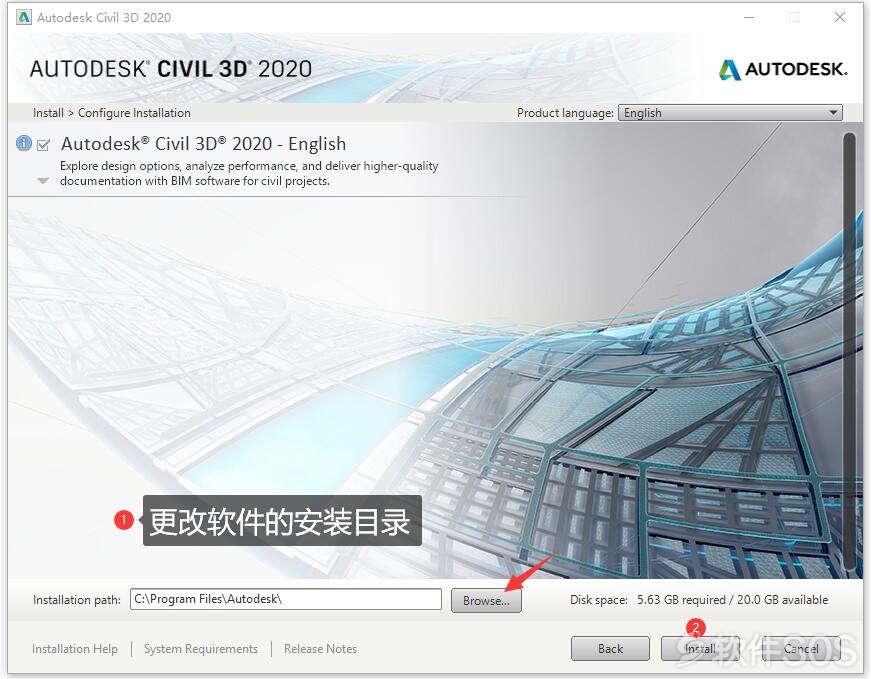This screenshot has height=679, width=871.
Task: Click the Autodesk Civil 3D title bar icon
Action: 24,18
